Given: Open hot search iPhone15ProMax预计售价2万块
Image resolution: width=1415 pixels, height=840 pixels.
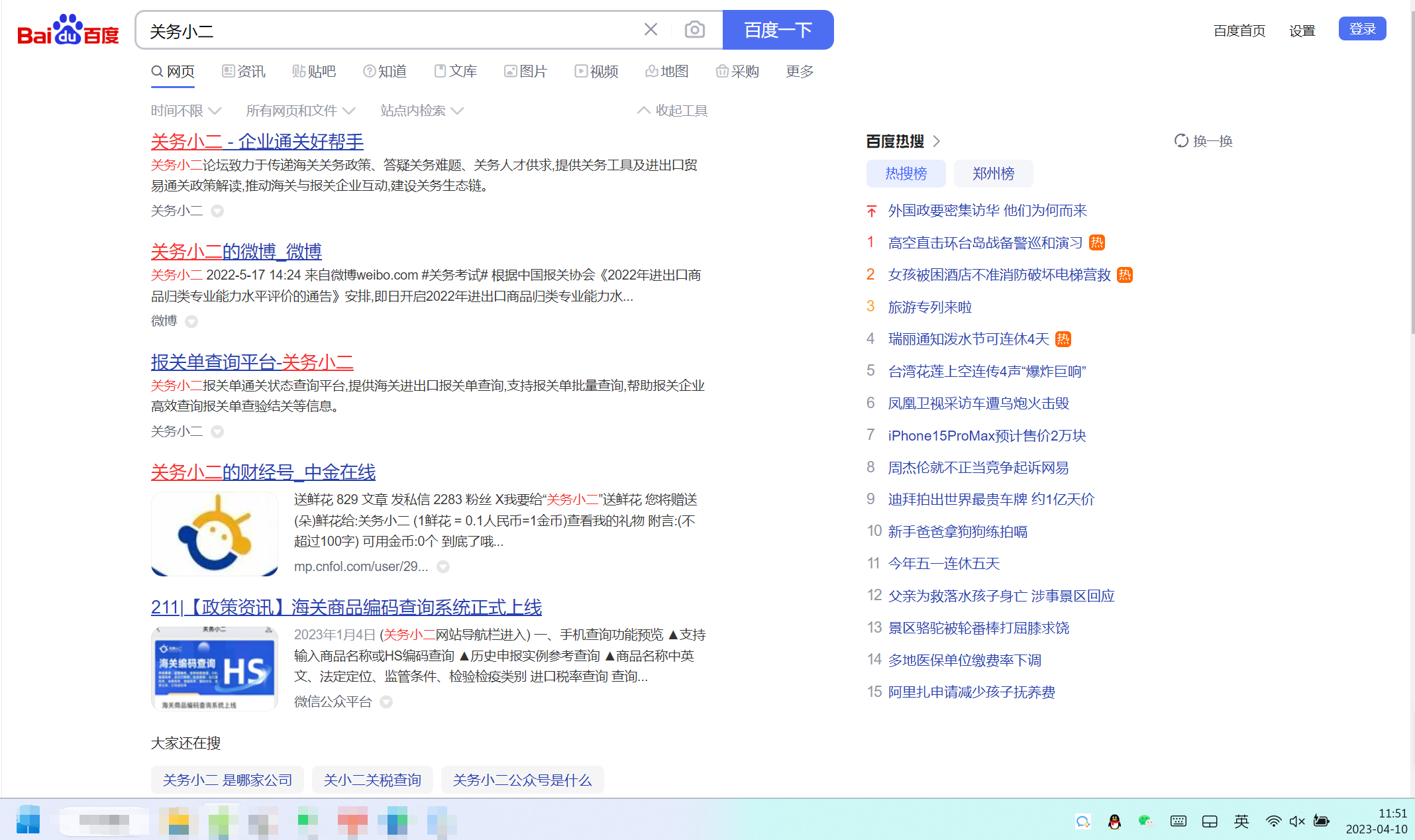Looking at the screenshot, I should coord(986,435).
